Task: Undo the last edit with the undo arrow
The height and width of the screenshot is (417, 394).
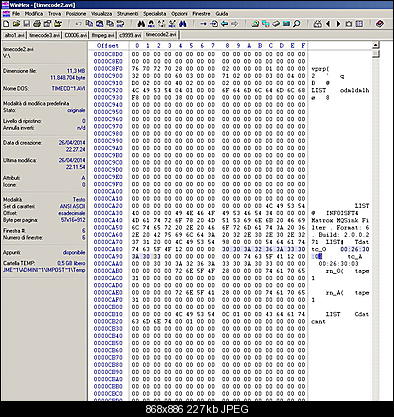Action: pos(78,24)
